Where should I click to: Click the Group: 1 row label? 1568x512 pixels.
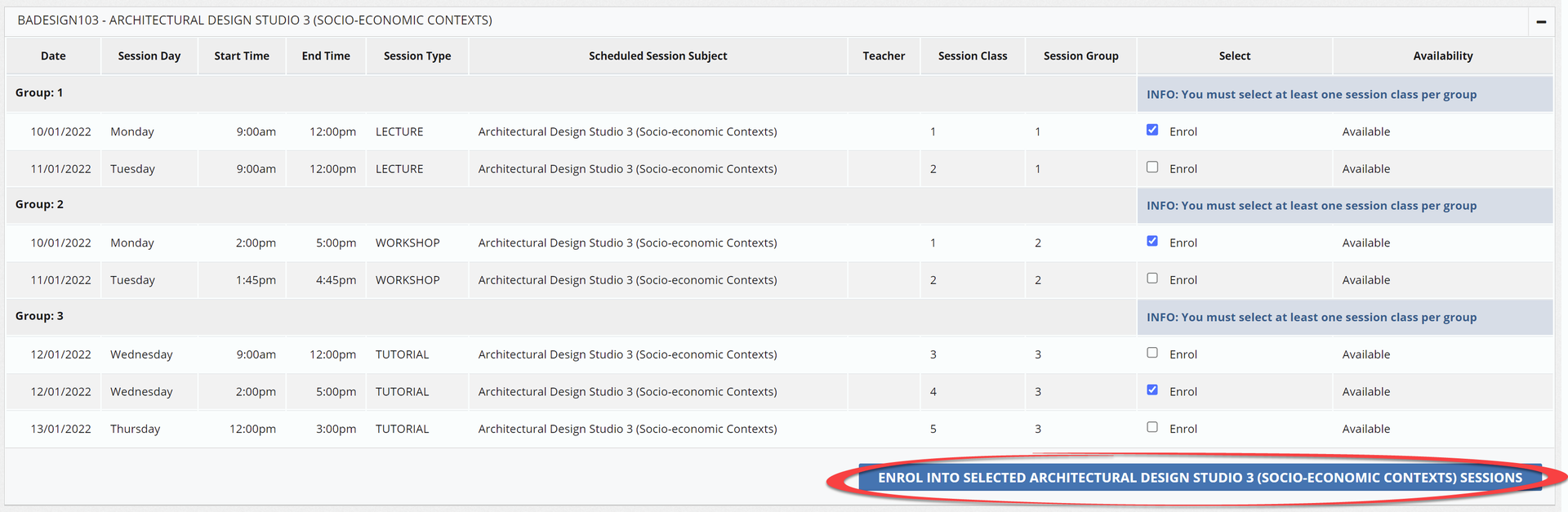(x=39, y=93)
